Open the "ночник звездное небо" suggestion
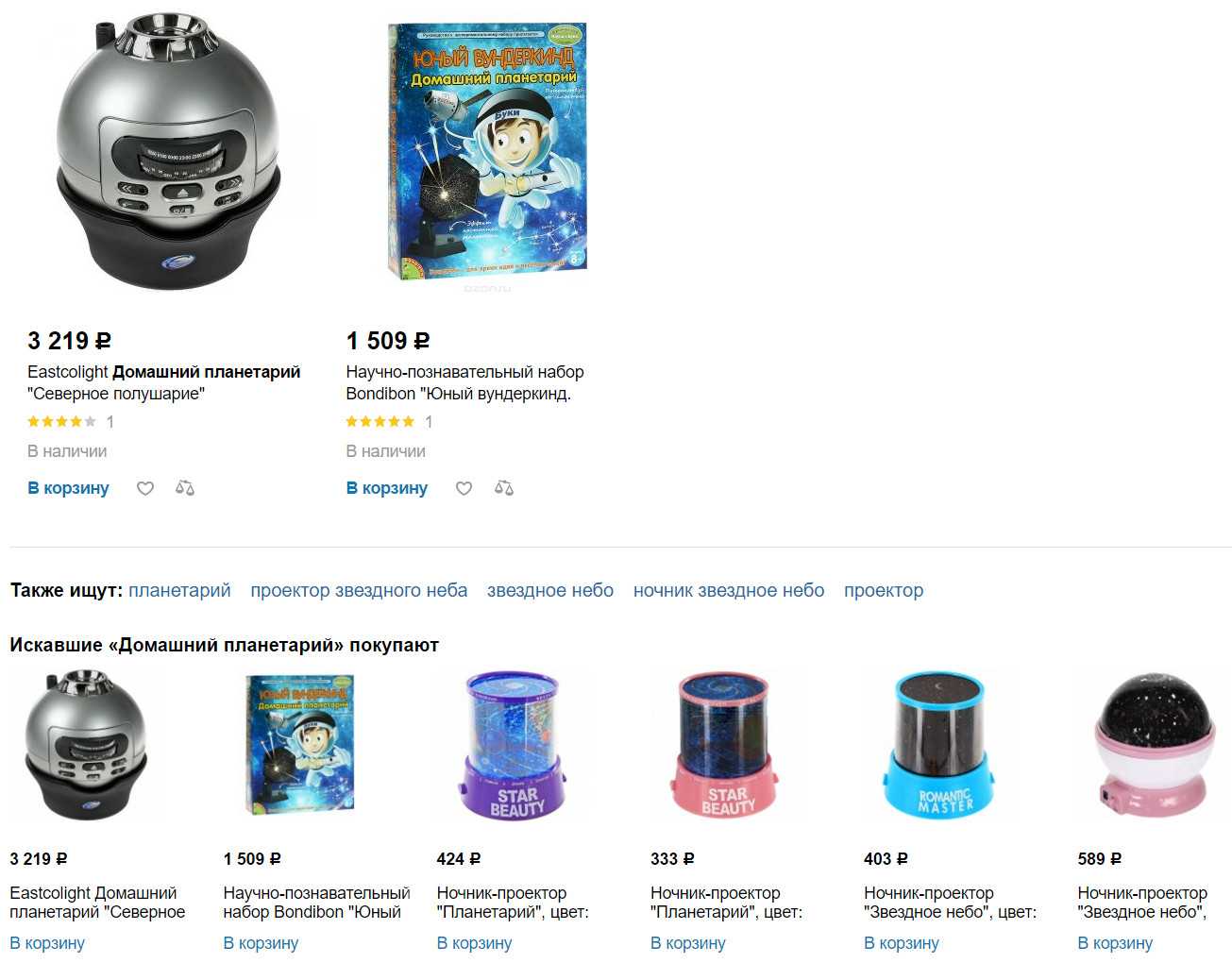 [729, 590]
